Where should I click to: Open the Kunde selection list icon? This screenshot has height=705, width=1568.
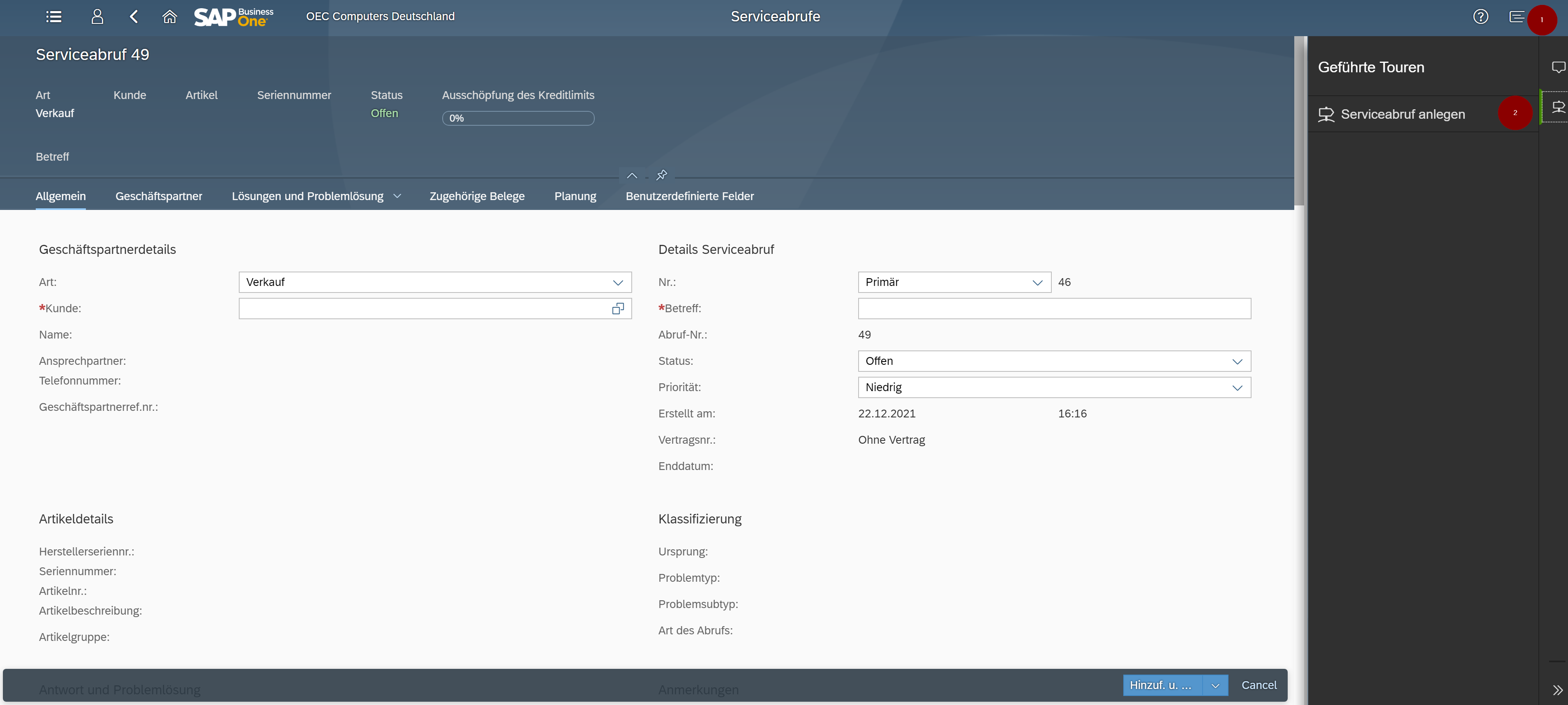click(618, 309)
